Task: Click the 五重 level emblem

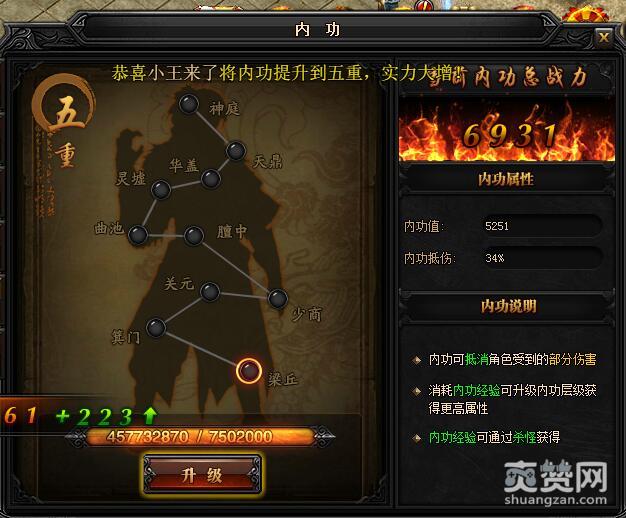Action: pos(64,120)
